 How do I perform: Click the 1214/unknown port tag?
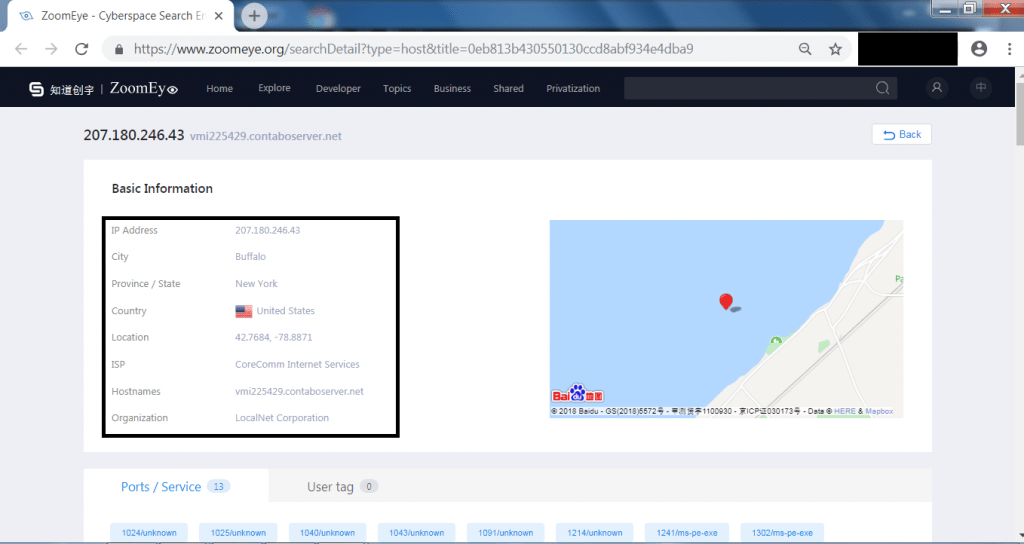594,533
